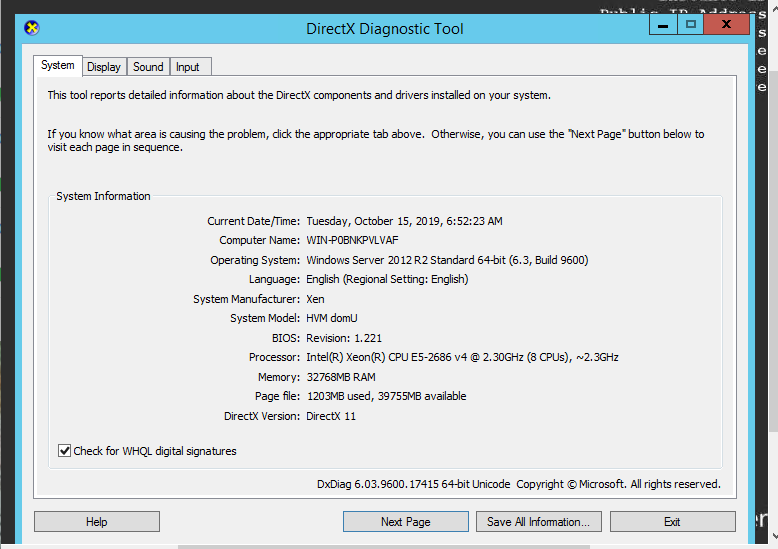Close the DirectX Diagnostic Tool window

[x=726, y=24]
